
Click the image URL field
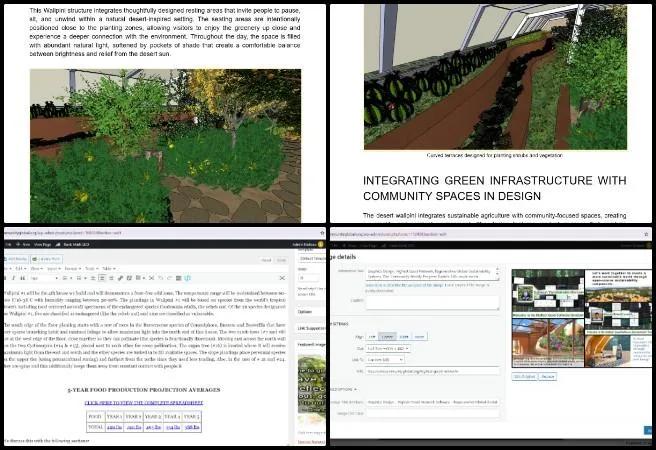click(432, 371)
